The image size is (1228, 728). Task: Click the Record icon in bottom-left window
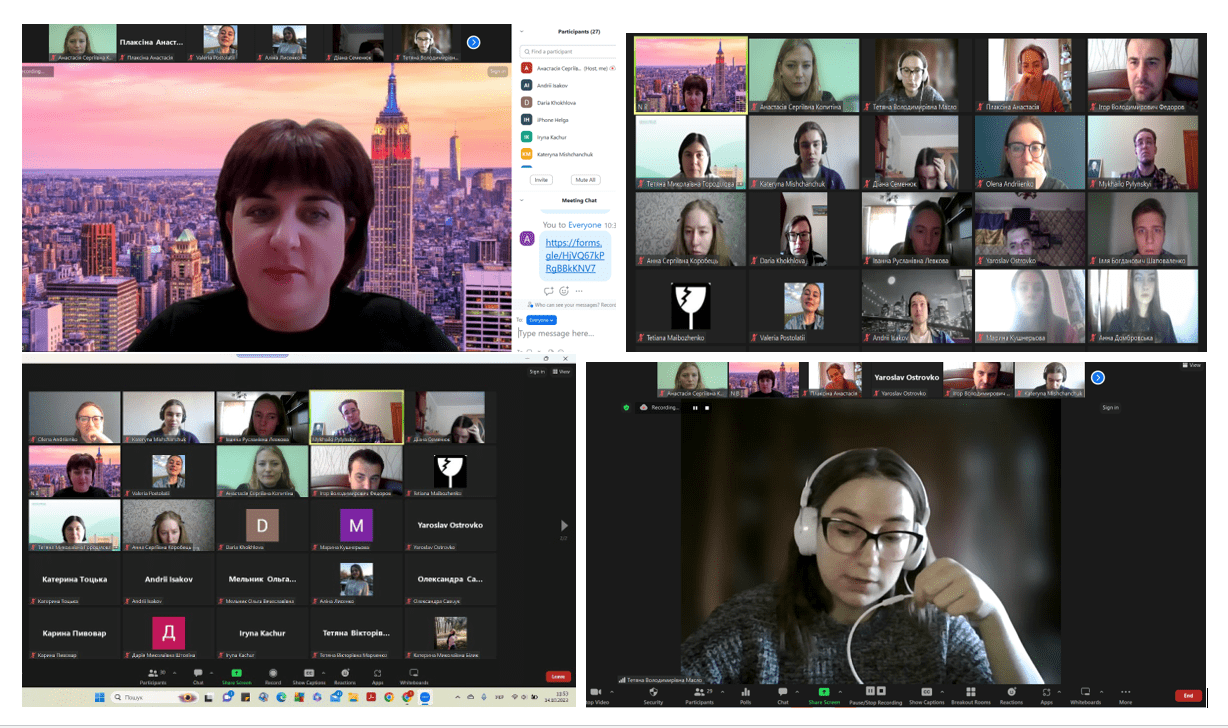(x=273, y=673)
